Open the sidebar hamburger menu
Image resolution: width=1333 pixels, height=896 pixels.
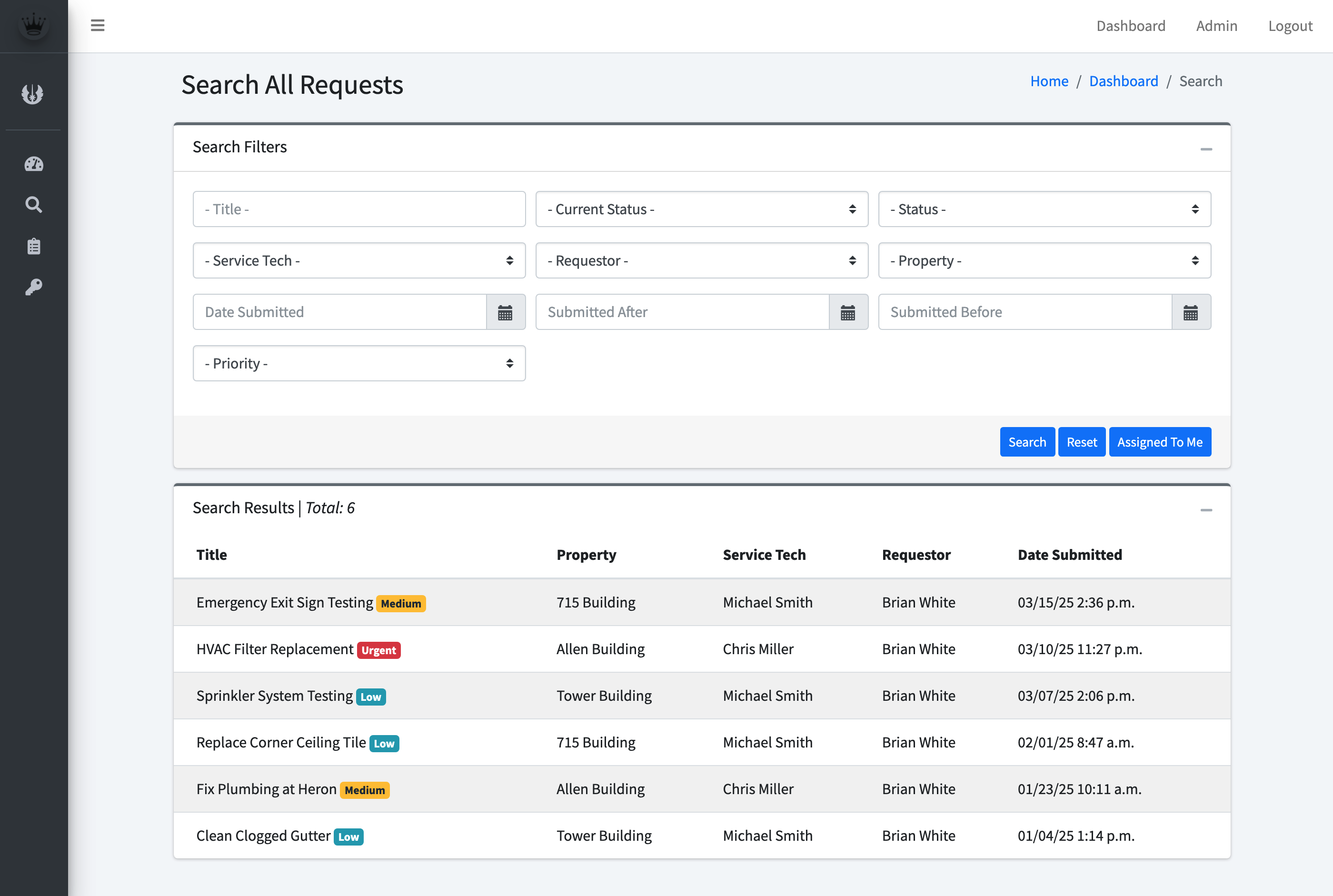[x=97, y=25]
